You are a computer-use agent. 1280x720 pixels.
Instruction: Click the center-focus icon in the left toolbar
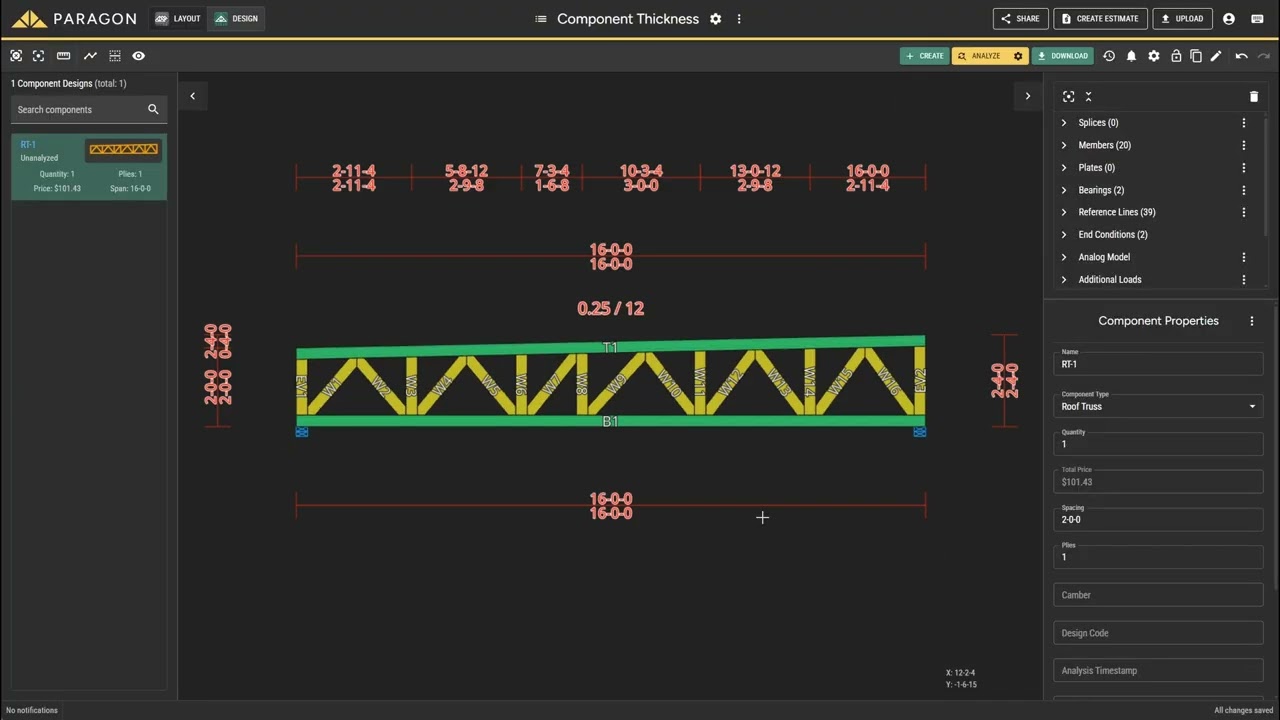tap(38, 56)
